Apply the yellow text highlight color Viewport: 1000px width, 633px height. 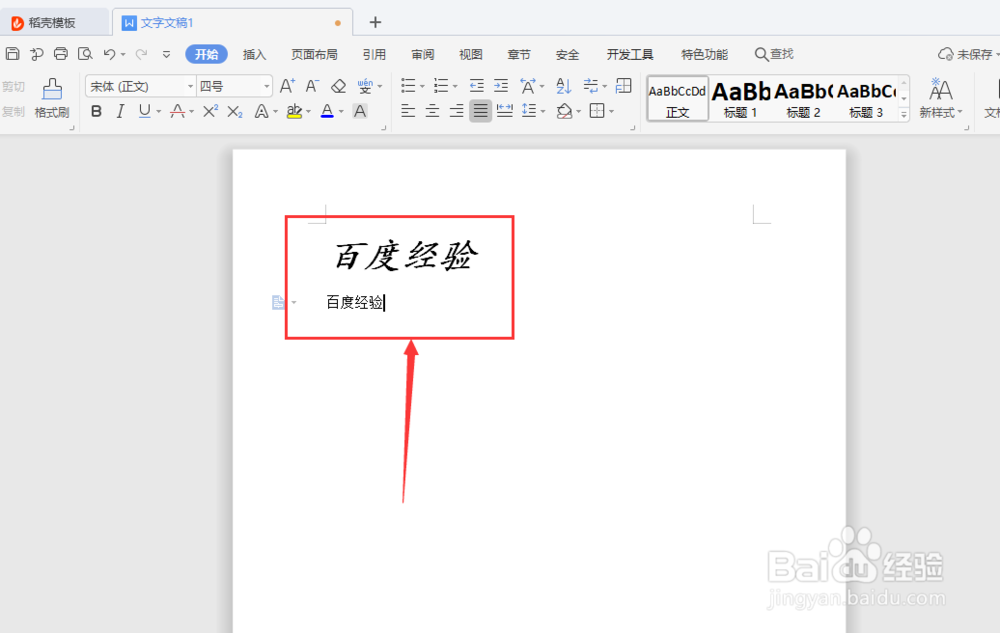pyautogui.click(x=294, y=112)
